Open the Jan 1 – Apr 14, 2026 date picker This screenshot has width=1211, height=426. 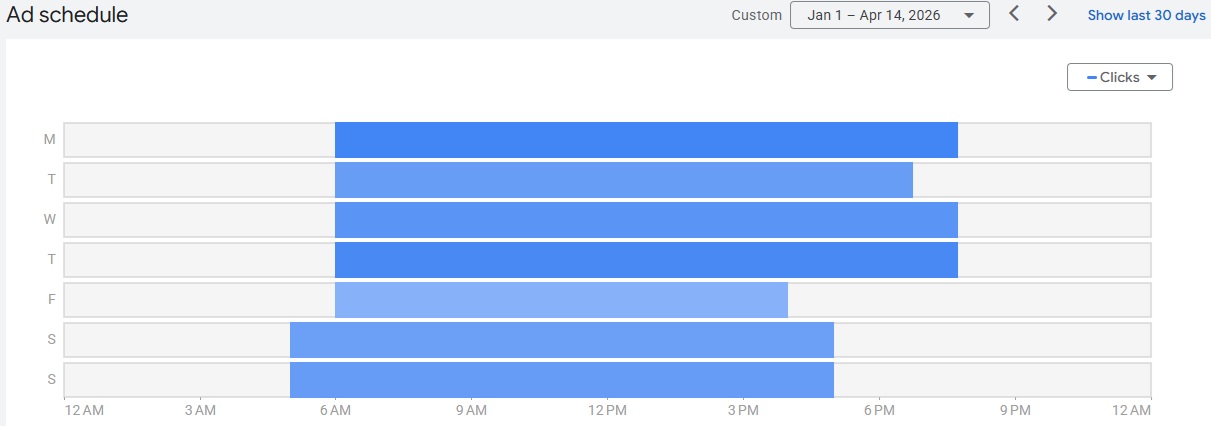[x=889, y=15]
